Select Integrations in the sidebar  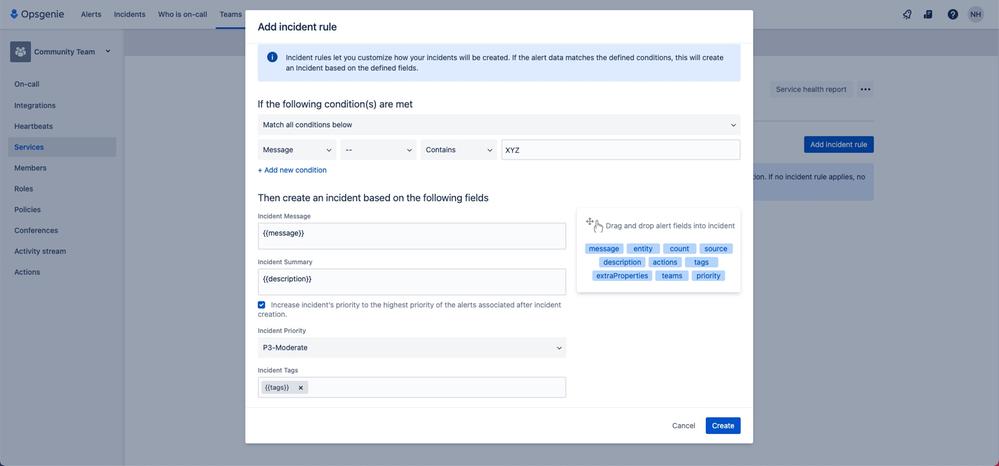[x=35, y=105]
